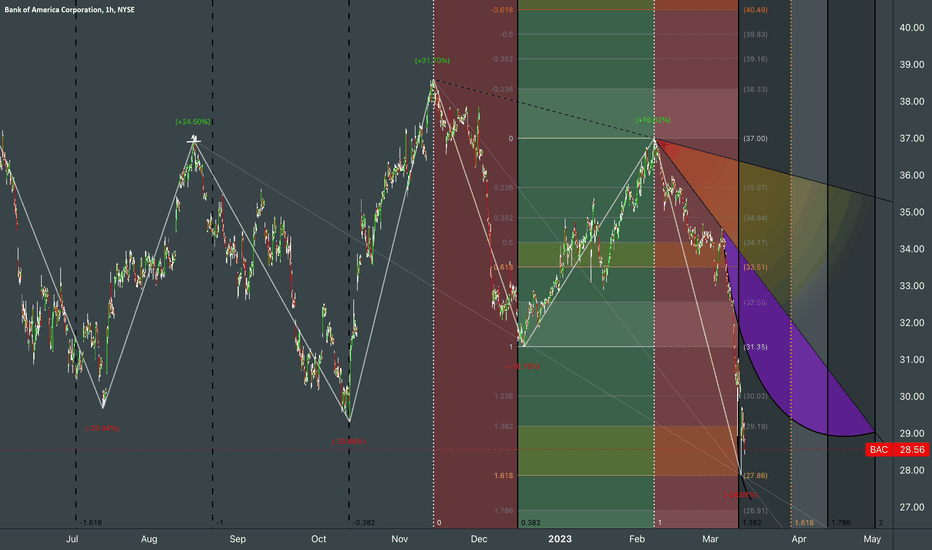
Task: Select Sep on the time axis
Action: [238, 539]
